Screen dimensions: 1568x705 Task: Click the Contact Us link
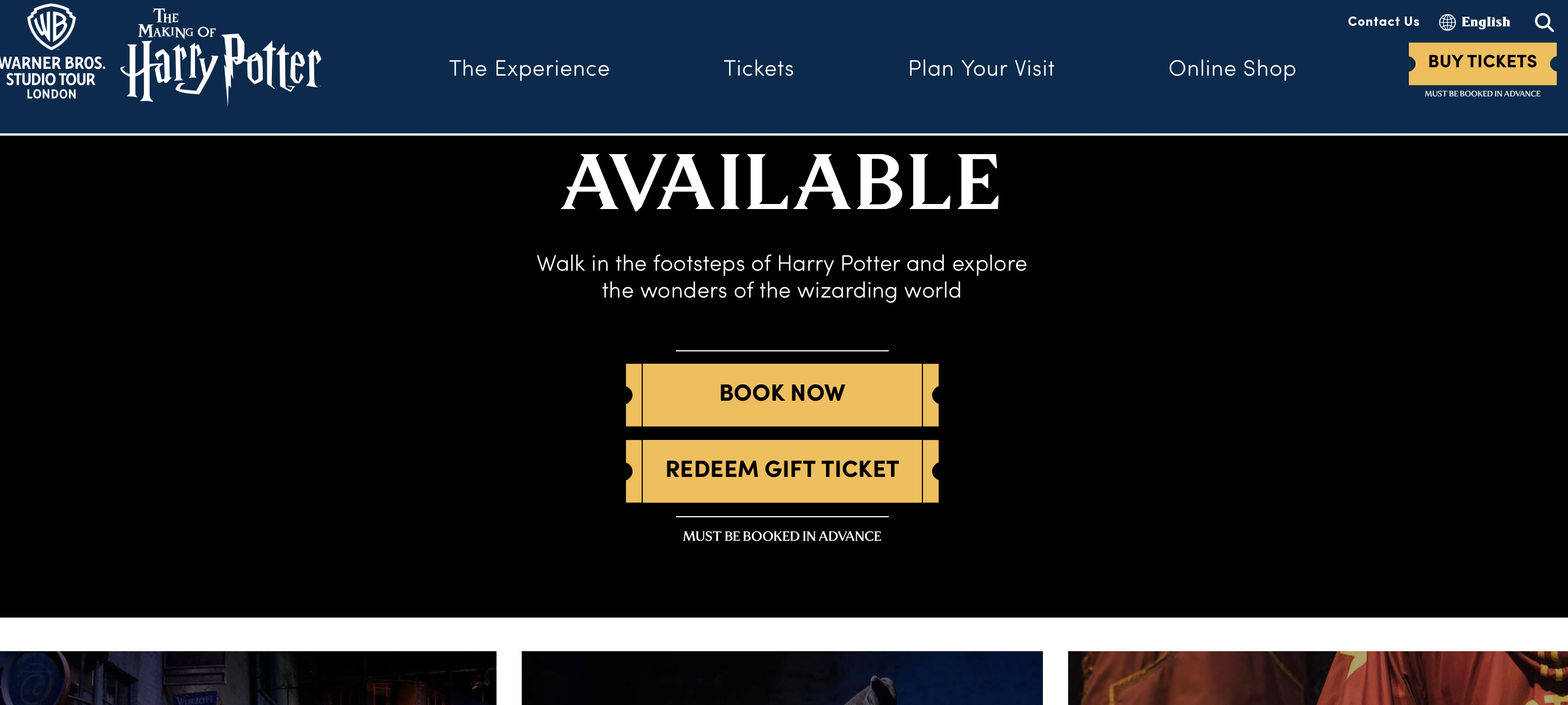tap(1383, 22)
